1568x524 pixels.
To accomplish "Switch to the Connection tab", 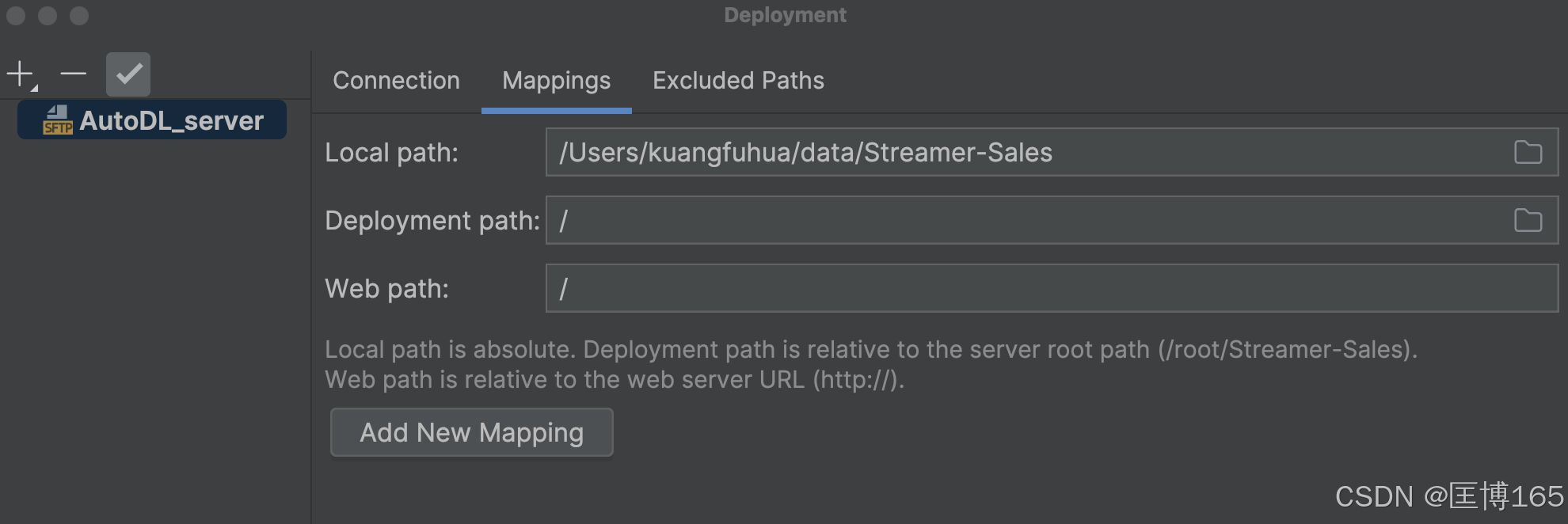I will pos(396,81).
